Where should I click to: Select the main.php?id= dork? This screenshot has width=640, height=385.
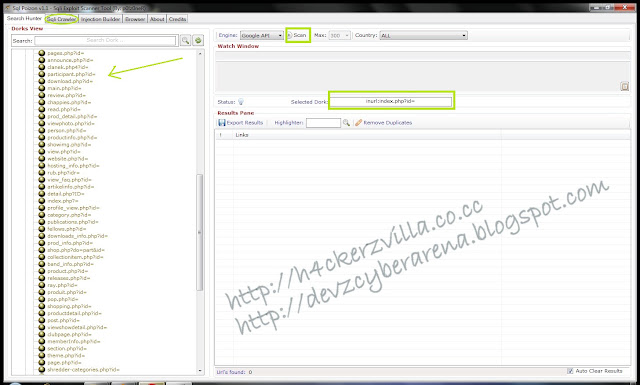(64, 88)
